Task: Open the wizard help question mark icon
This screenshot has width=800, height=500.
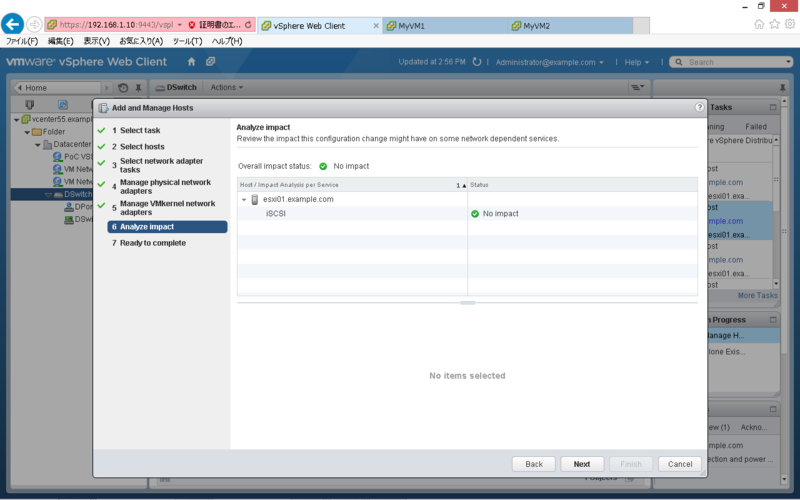Action: pyautogui.click(x=699, y=107)
